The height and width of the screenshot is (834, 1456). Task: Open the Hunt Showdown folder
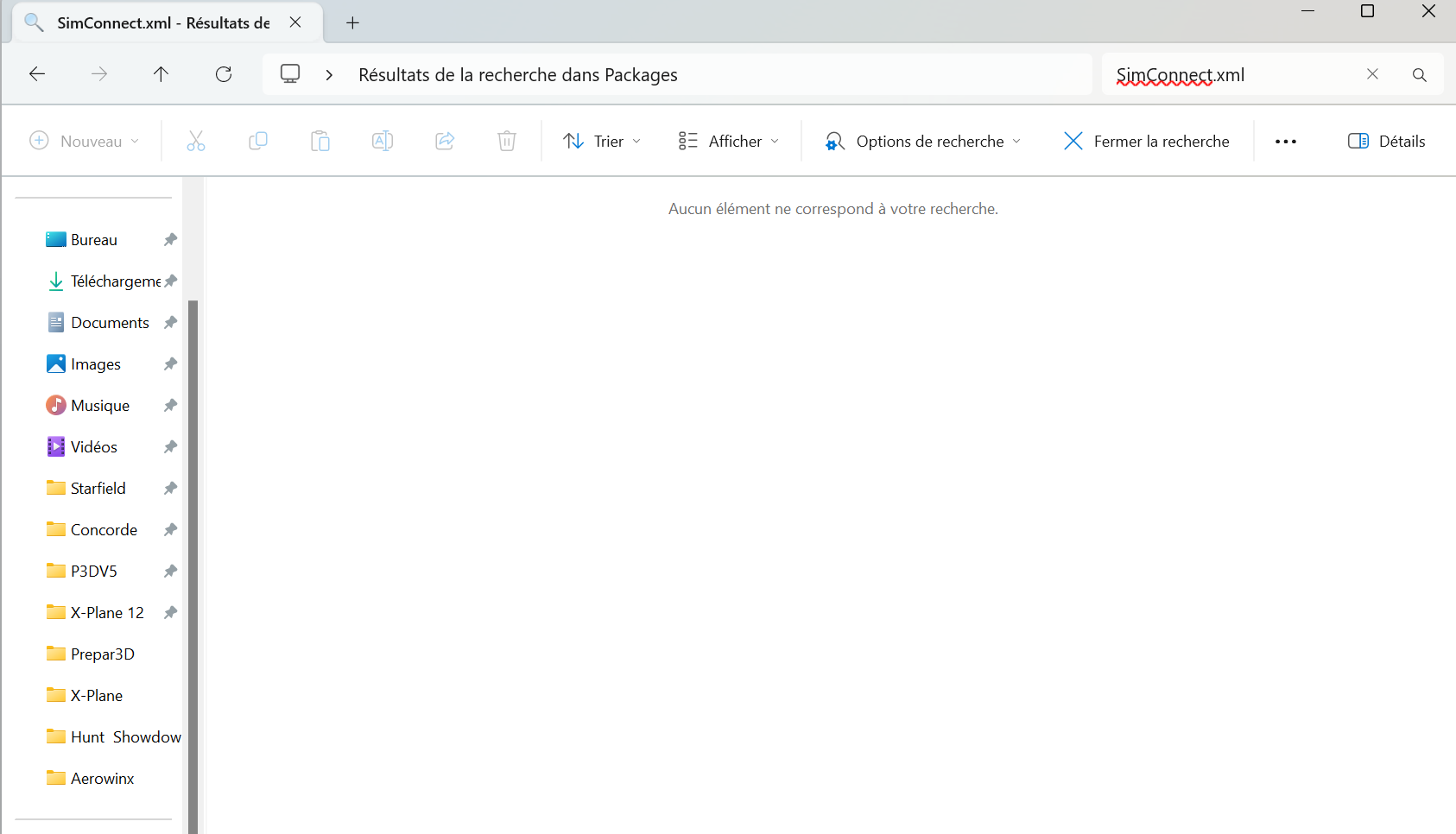click(x=113, y=737)
